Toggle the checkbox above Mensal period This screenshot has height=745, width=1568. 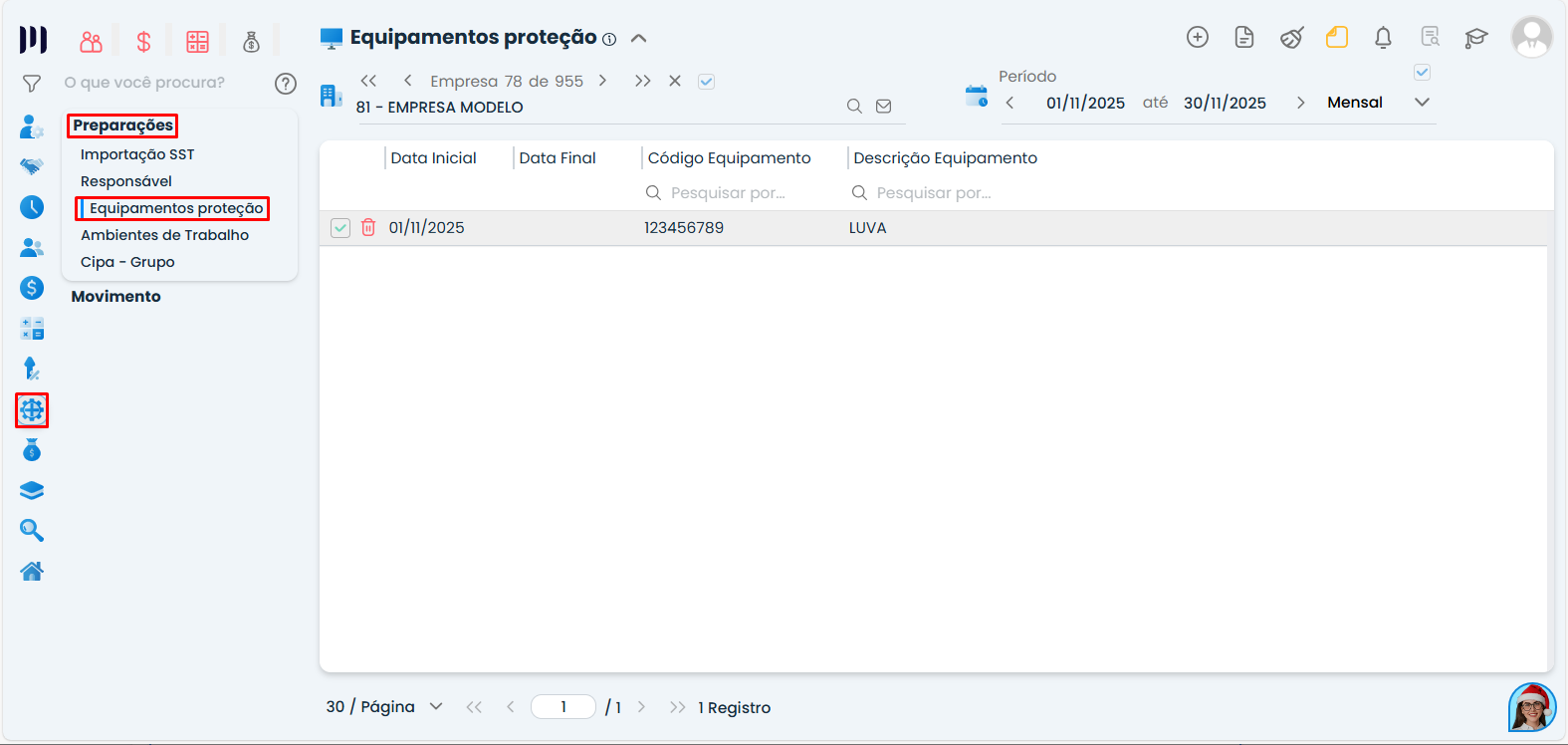coord(1423,72)
